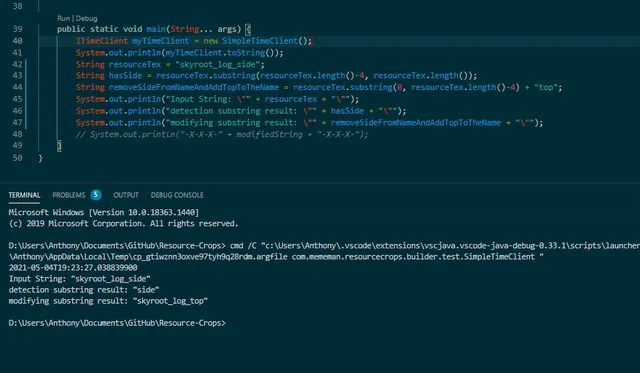The image size is (640, 373).
Task: Click the closing brace on line 49
Action: coord(59,146)
